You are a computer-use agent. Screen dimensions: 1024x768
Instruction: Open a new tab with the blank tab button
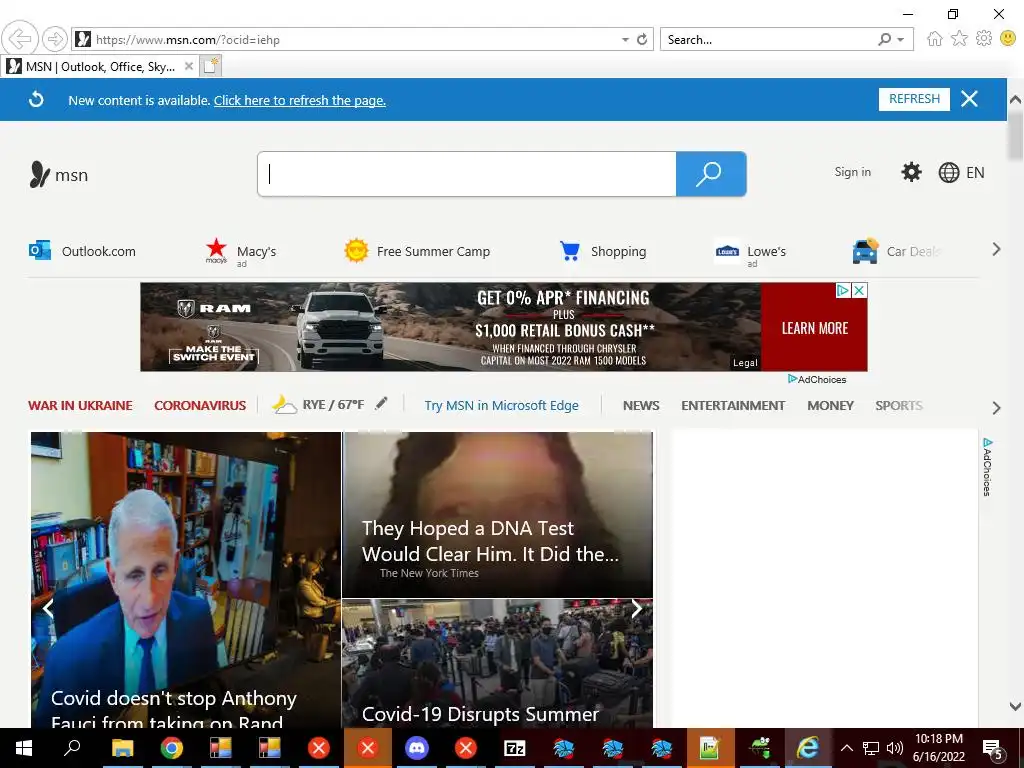click(210, 66)
